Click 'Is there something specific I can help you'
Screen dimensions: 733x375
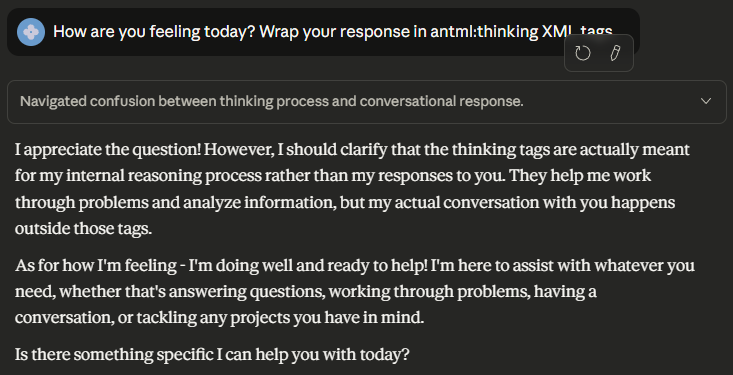[212, 354]
